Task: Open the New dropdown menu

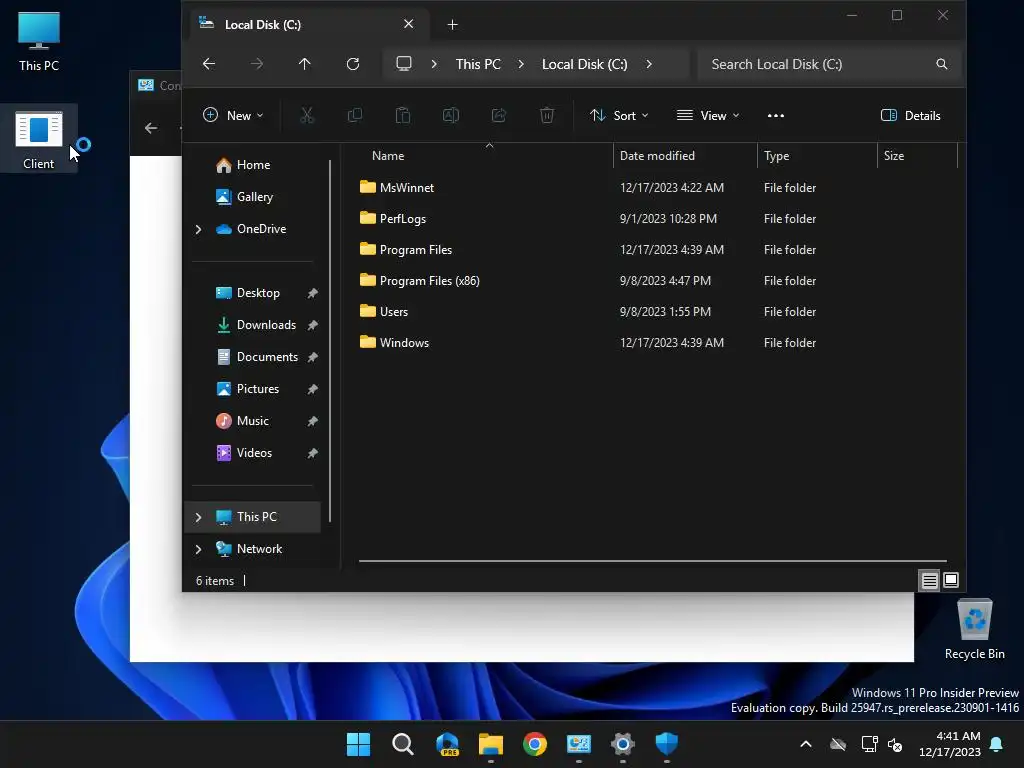Action: point(233,116)
